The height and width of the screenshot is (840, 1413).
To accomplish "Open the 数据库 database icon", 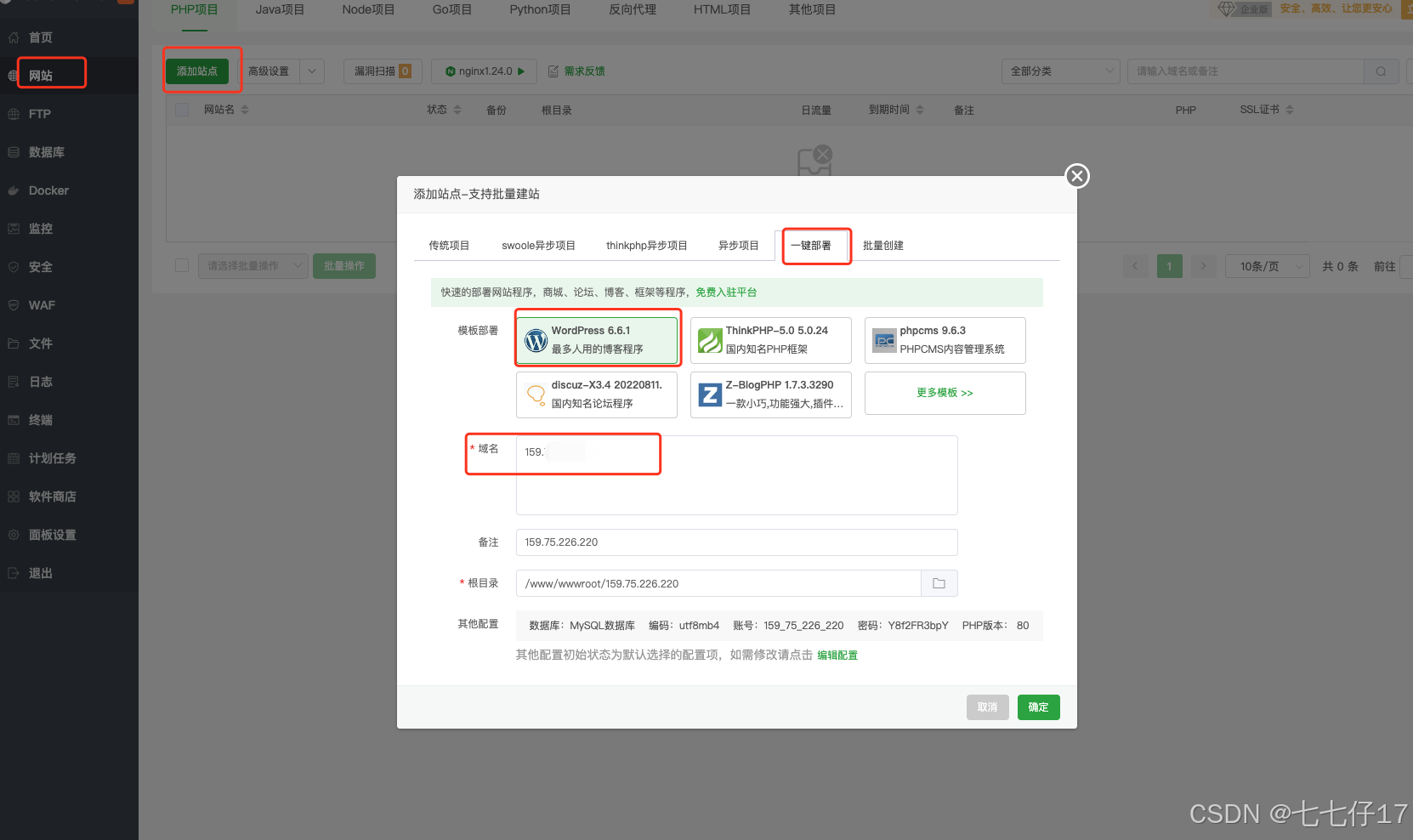I will (14, 152).
